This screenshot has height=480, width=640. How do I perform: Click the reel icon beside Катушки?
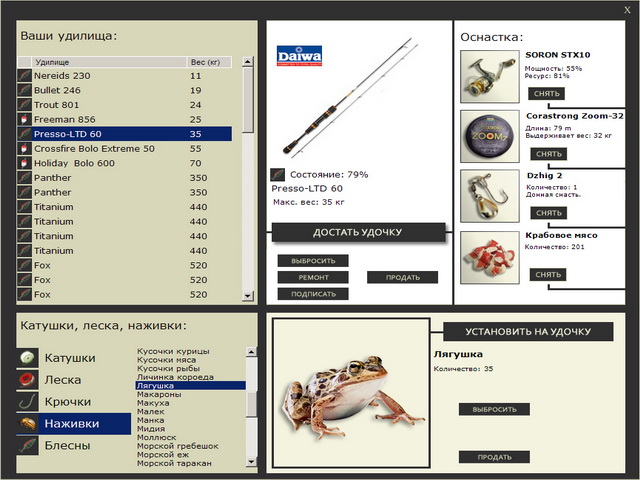pyautogui.click(x=27, y=358)
